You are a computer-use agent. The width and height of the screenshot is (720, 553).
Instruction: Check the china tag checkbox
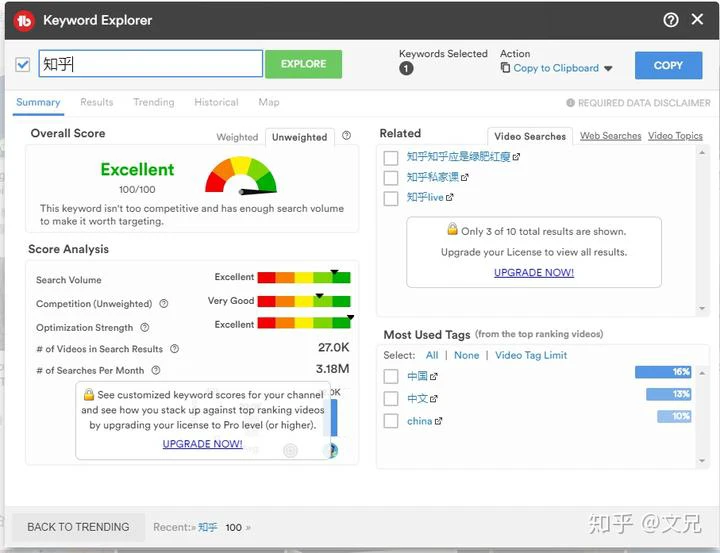pyautogui.click(x=391, y=421)
